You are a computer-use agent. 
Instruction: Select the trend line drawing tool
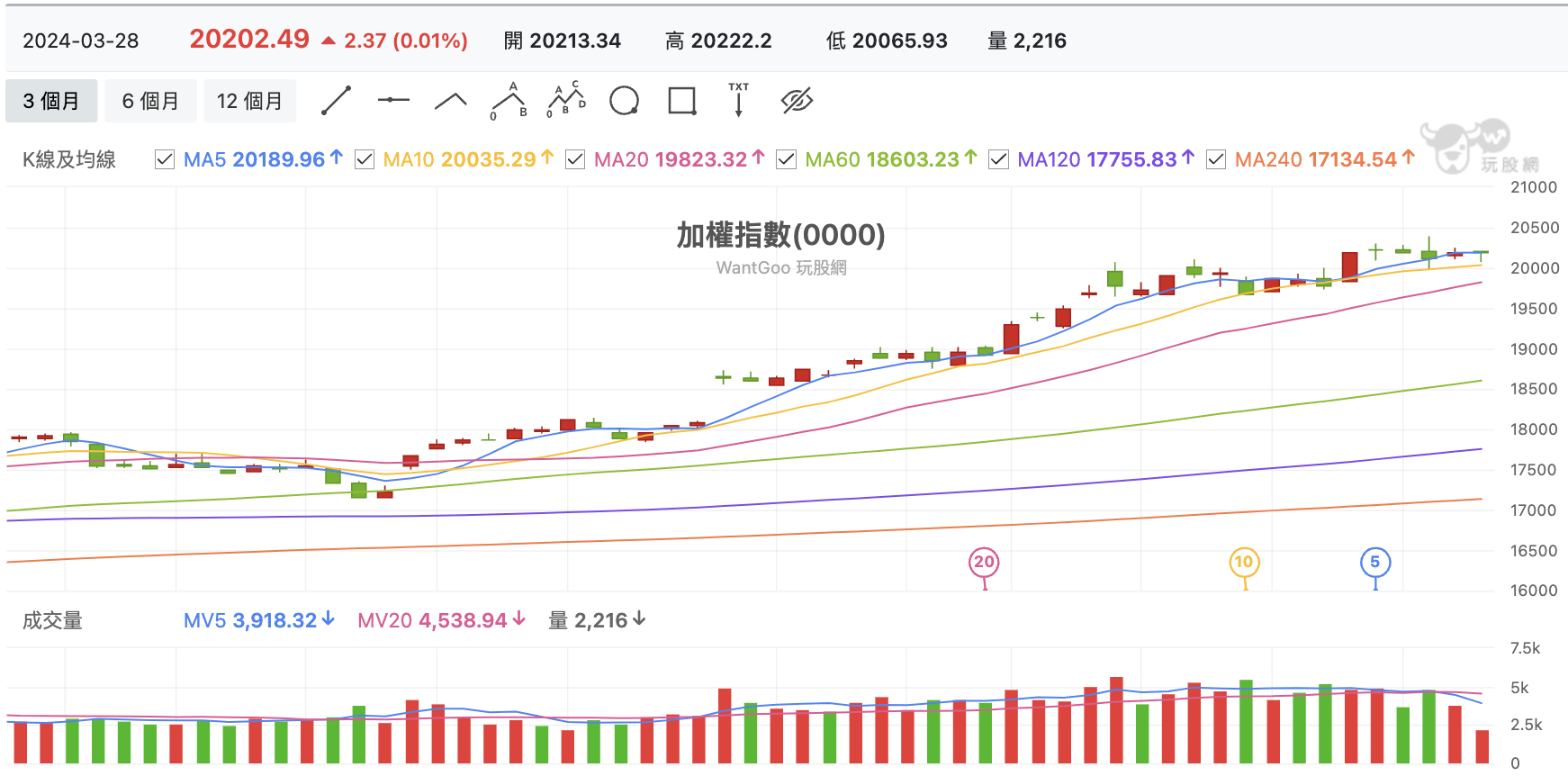[337, 101]
